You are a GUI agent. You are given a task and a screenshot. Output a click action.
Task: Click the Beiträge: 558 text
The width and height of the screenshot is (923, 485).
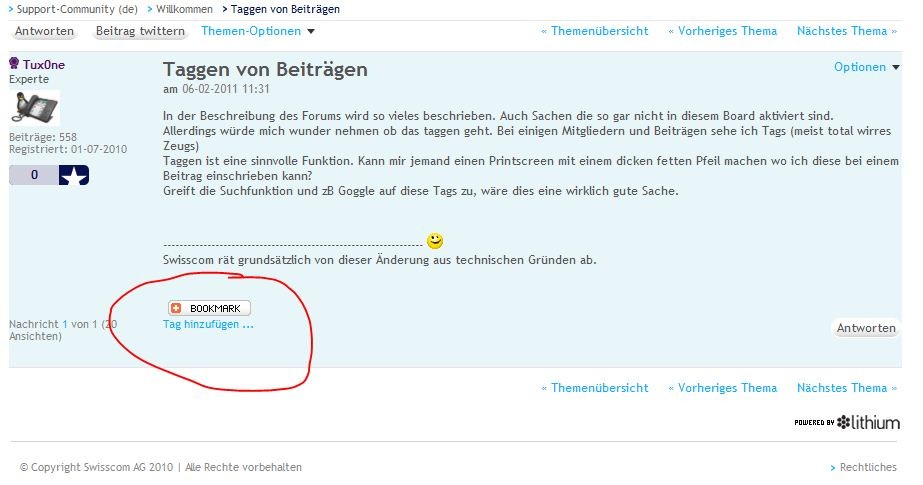pyautogui.click(x=43, y=137)
